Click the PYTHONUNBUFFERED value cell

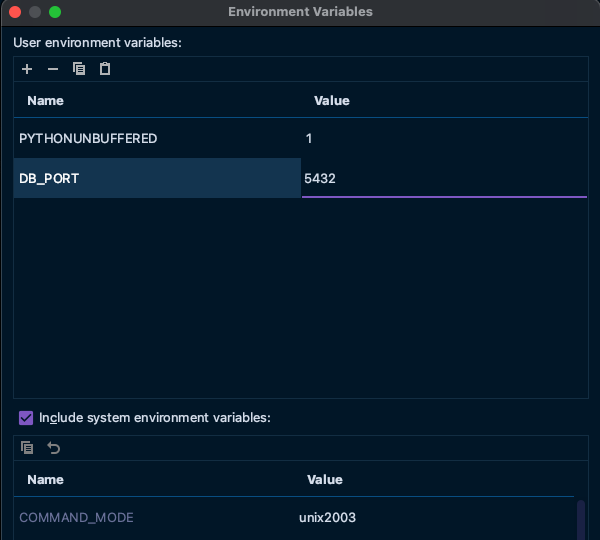tap(440, 138)
